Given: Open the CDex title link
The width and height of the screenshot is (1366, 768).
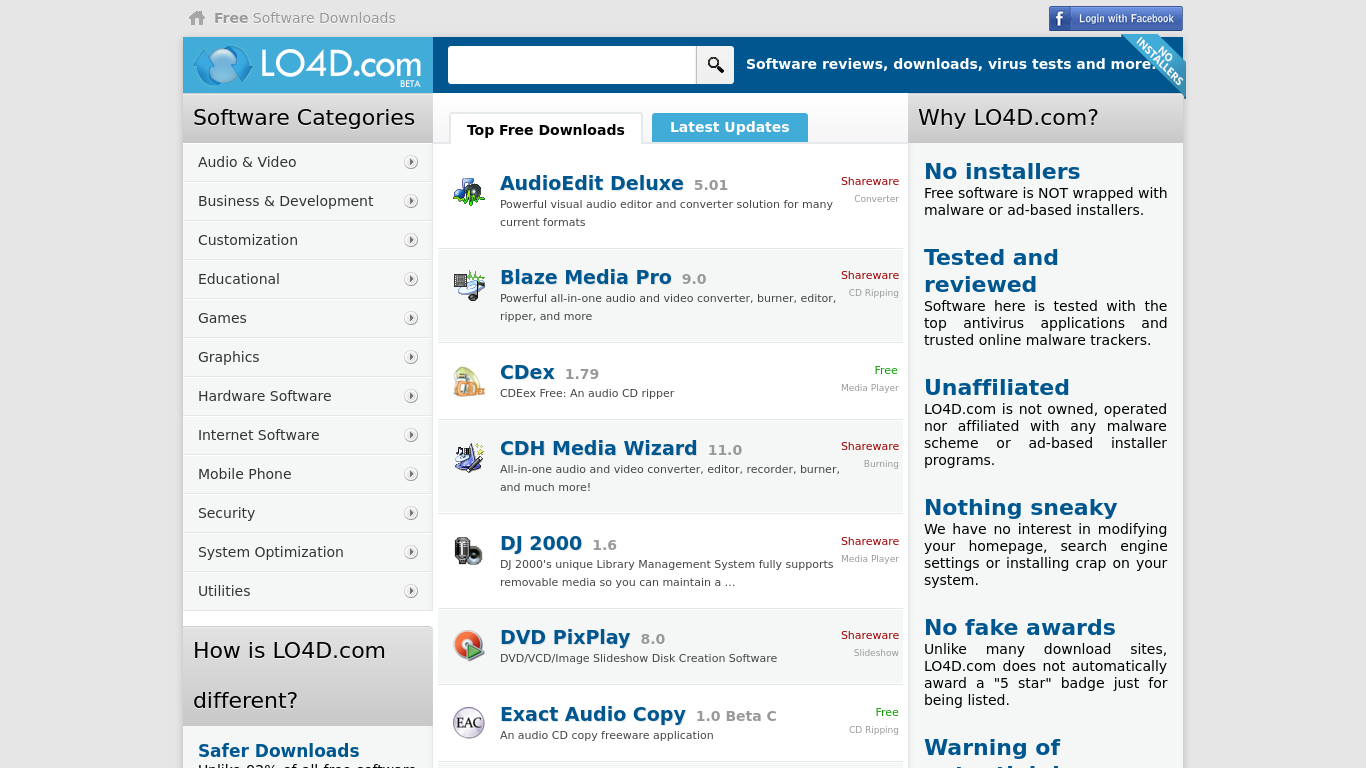Looking at the screenshot, I should 527,372.
